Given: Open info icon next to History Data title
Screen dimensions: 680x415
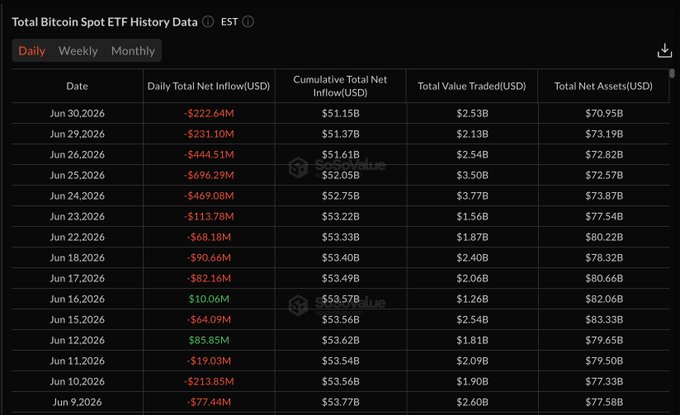Looking at the screenshot, I should coord(208,22).
